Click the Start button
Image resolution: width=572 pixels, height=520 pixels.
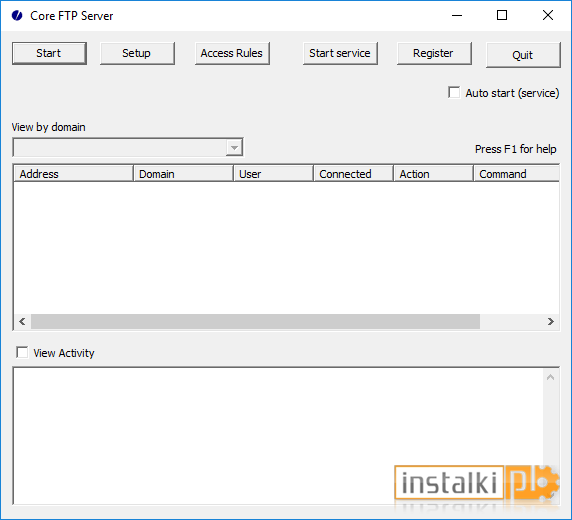coord(49,53)
